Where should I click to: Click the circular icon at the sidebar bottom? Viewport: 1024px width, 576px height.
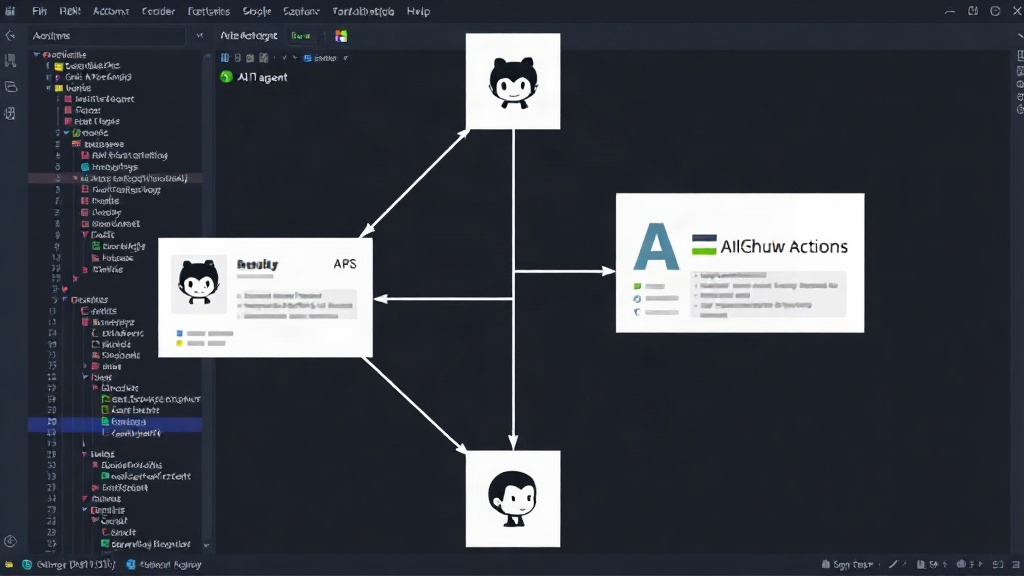pyautogui.click(x=10, y=541)
